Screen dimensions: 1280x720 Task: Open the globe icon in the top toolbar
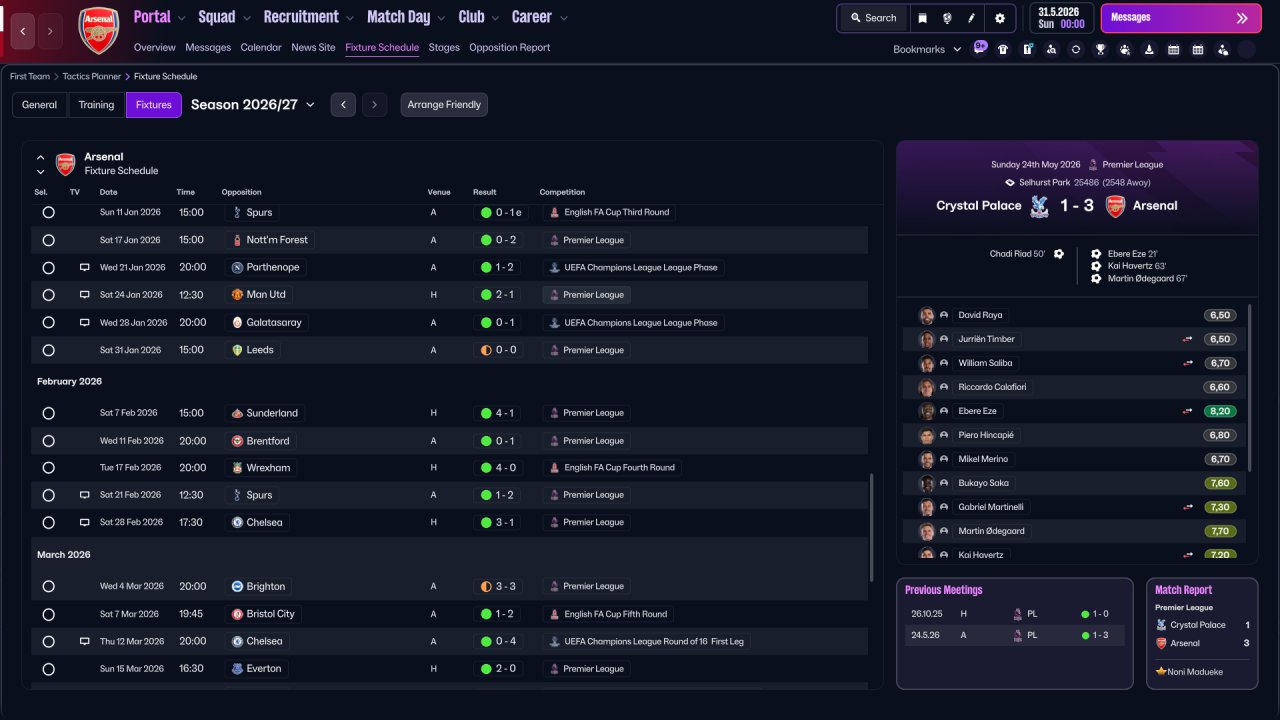(x=946, y=18)
